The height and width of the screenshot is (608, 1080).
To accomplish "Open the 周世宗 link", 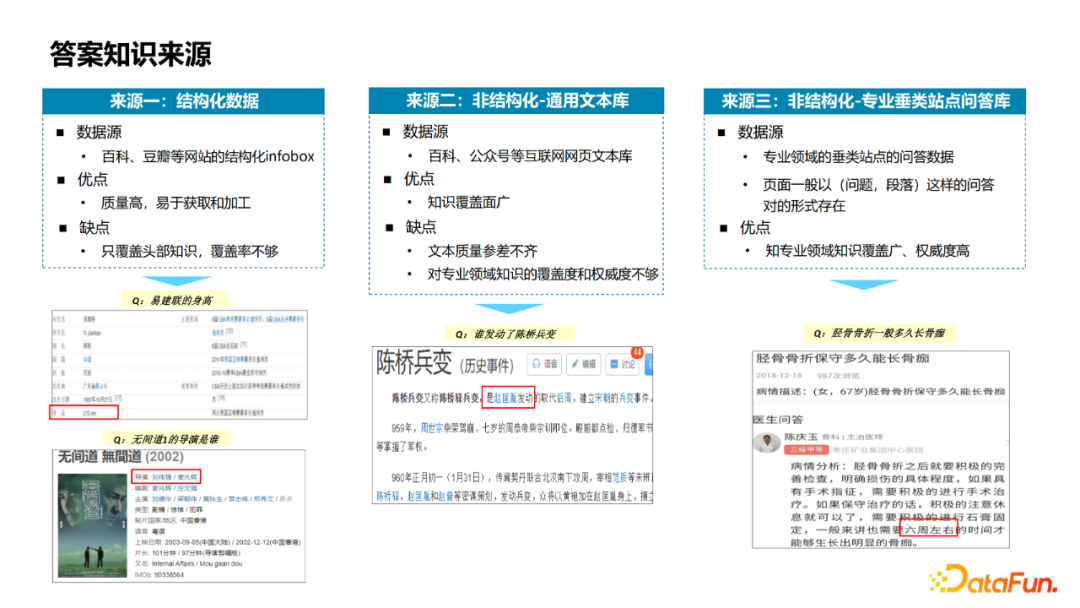I will [431, 425].
